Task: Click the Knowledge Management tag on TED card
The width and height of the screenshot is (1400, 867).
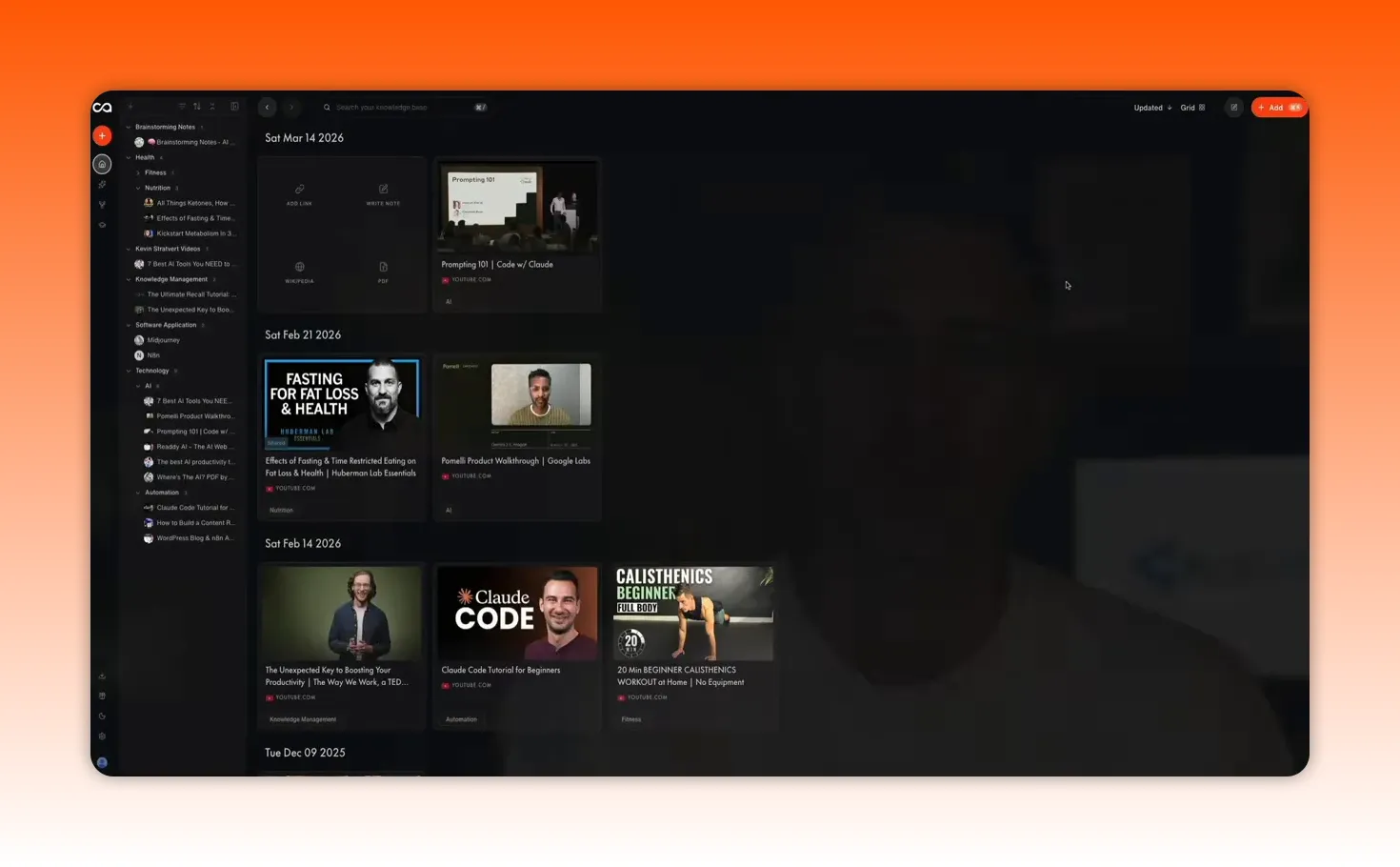Action: click(x=303, y=719)
